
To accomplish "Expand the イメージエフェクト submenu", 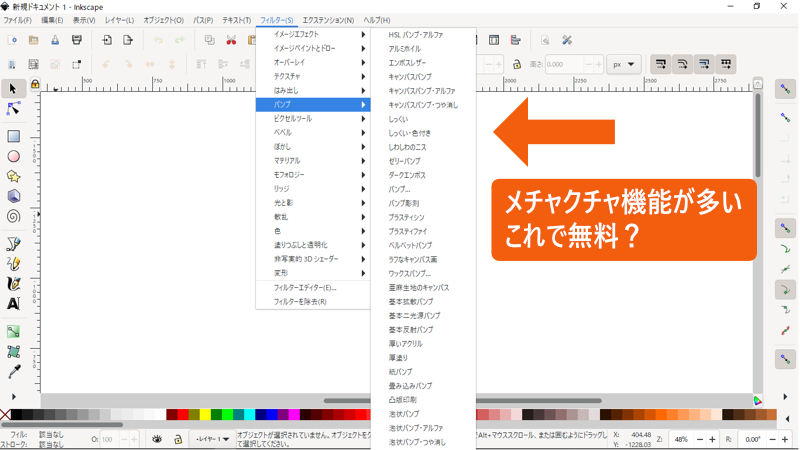I will (x=313, y=34).
